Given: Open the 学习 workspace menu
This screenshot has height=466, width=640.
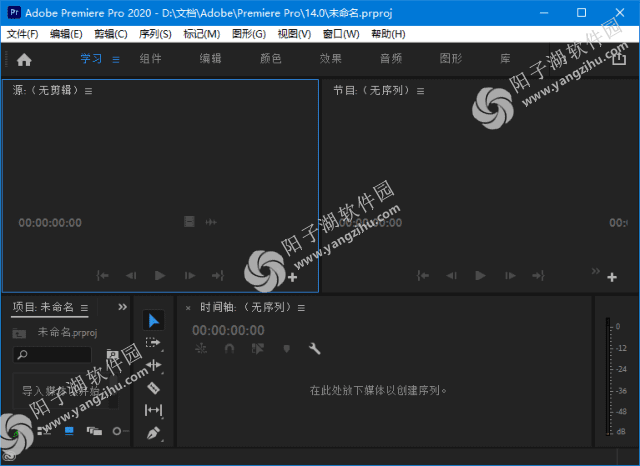Looking at the screenshot, I should pyautogui.click(x=116, y=60).
